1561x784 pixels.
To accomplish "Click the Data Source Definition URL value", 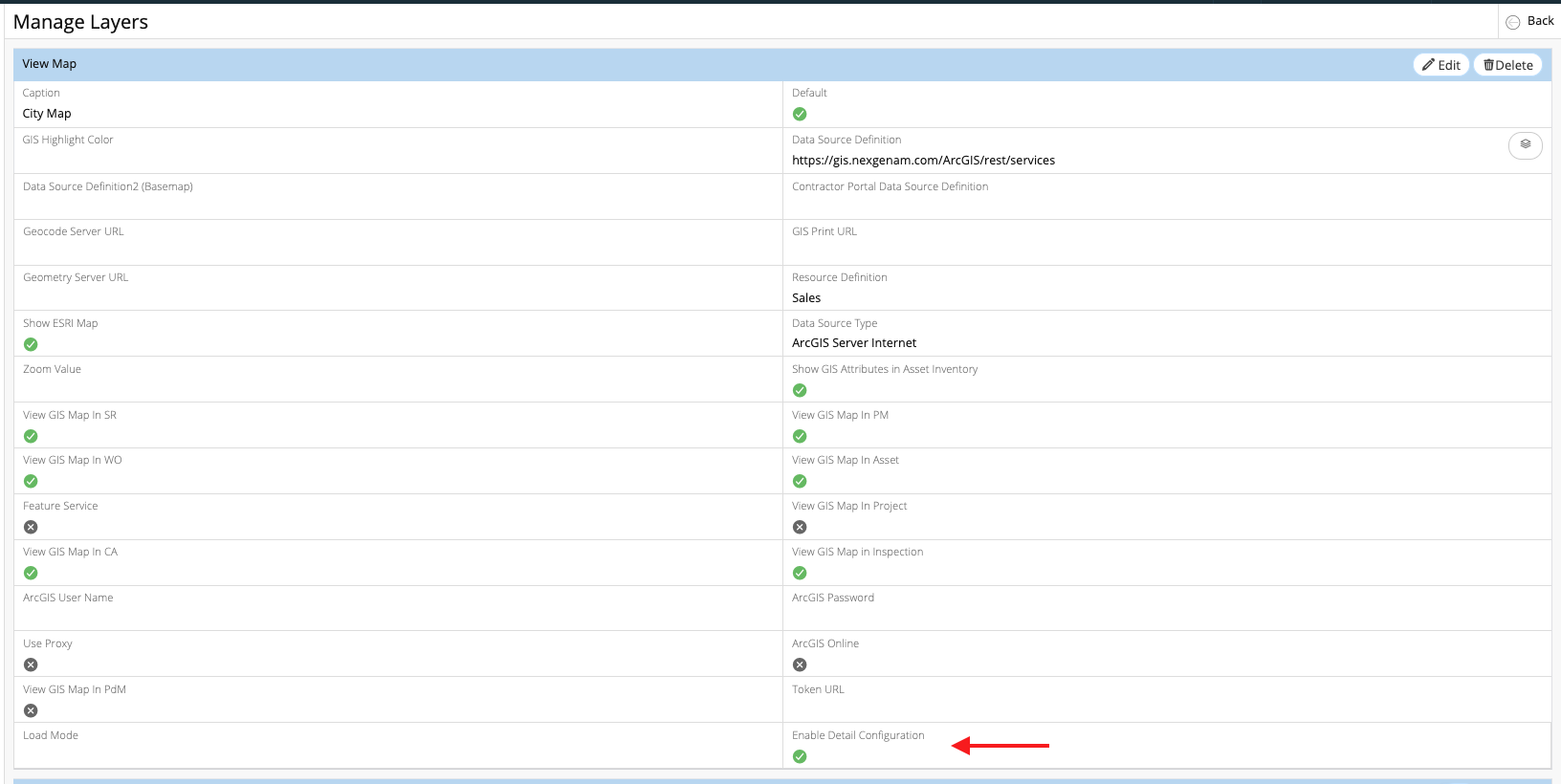I will [923, 161].
